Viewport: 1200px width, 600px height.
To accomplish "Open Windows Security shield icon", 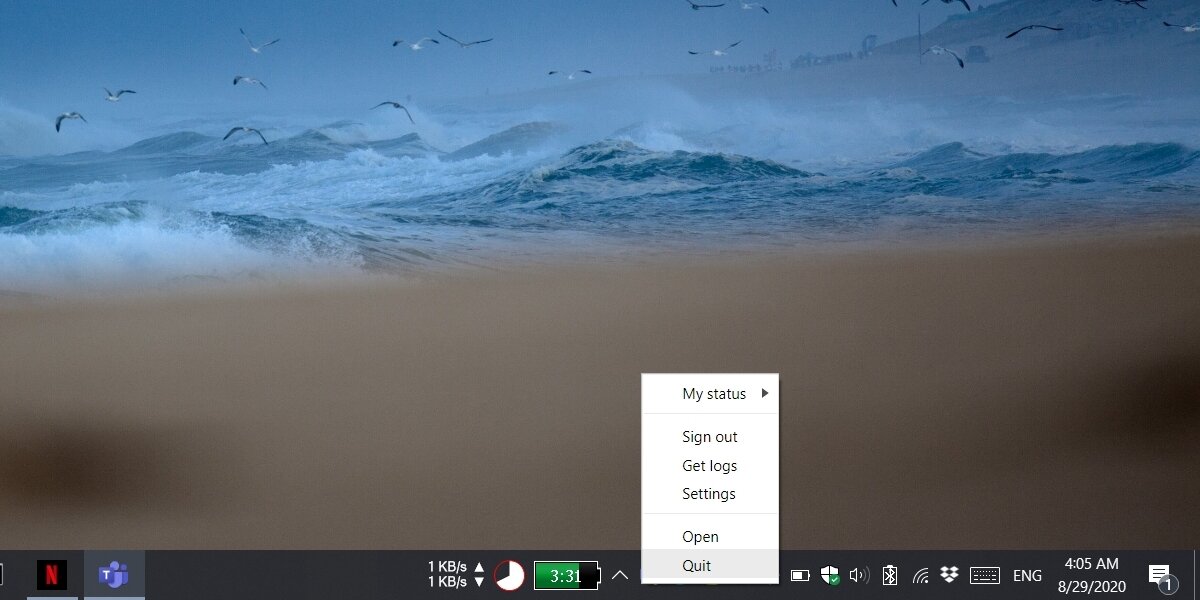I will pos(829,575).
